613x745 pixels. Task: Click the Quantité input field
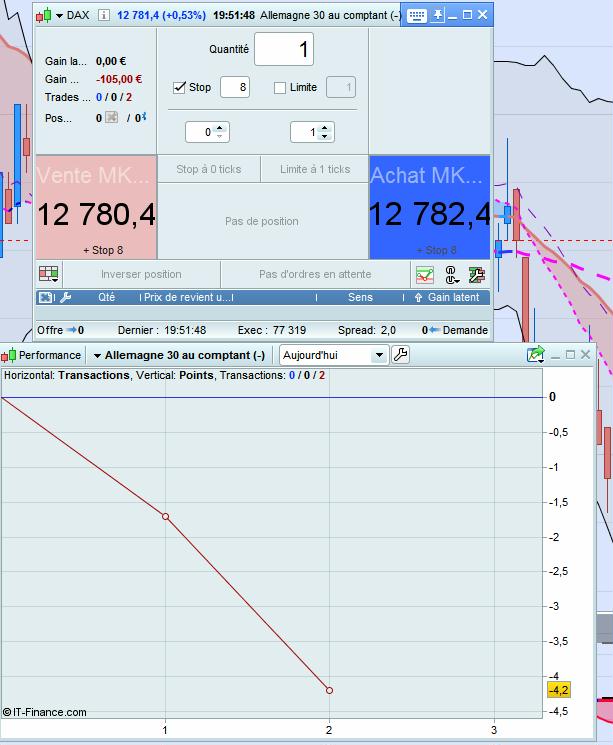pyautogui.click(x=283, y=49)
